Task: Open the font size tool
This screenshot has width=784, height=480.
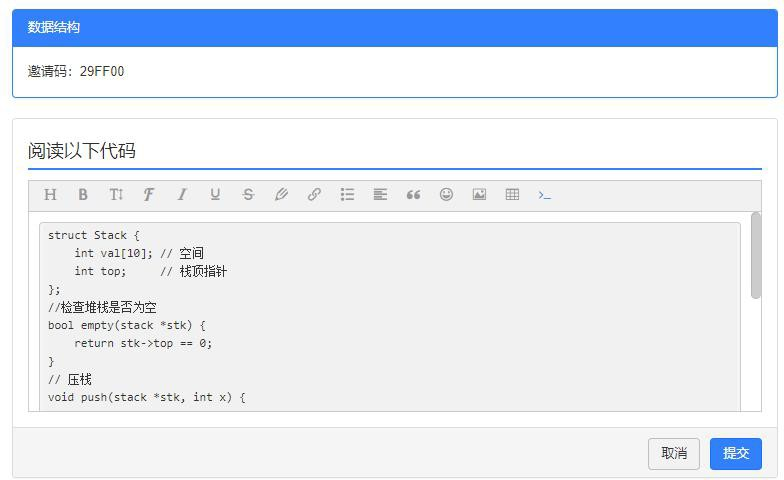Action: pos(116,195)
